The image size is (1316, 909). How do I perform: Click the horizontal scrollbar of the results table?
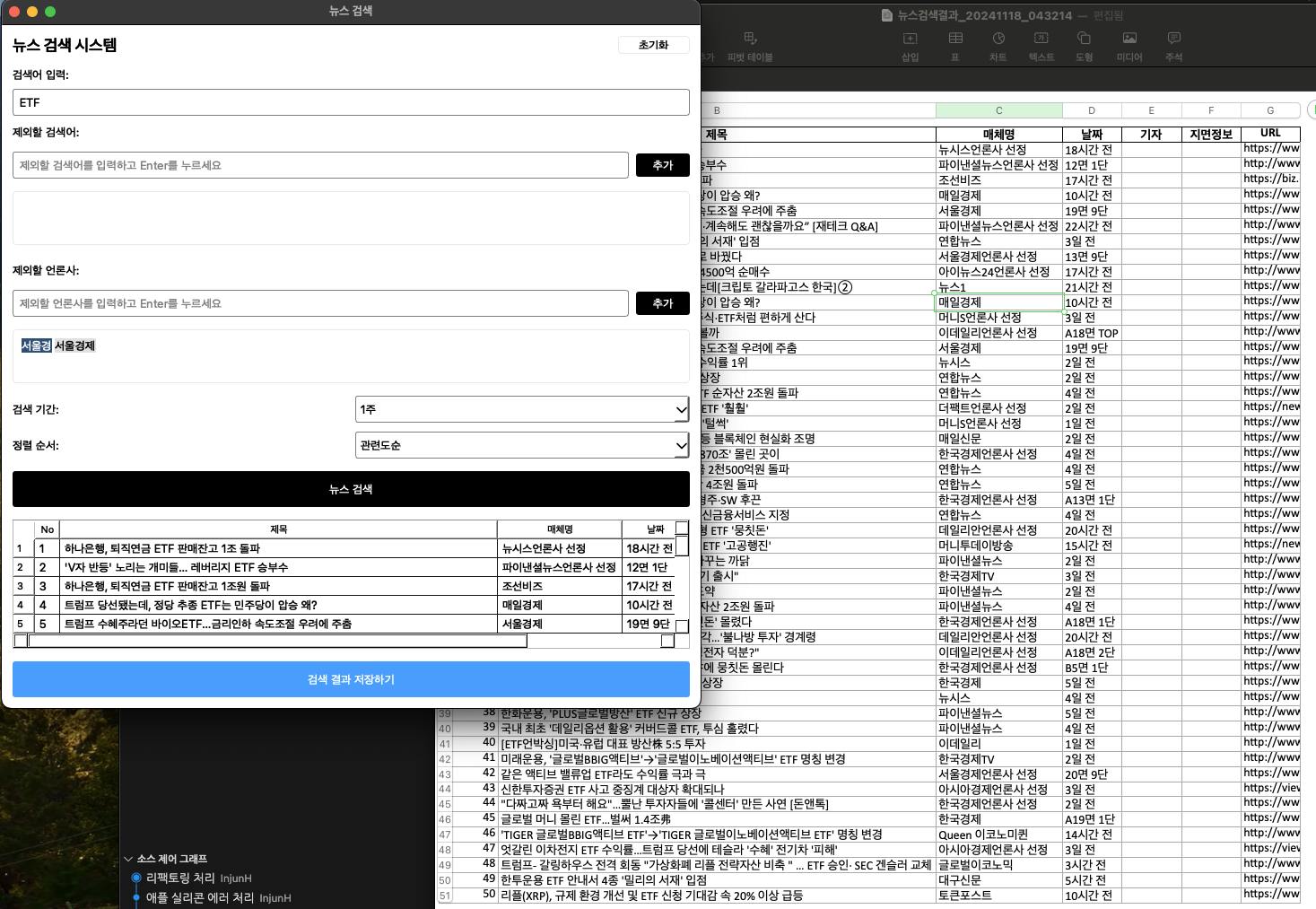coord(277,641)
